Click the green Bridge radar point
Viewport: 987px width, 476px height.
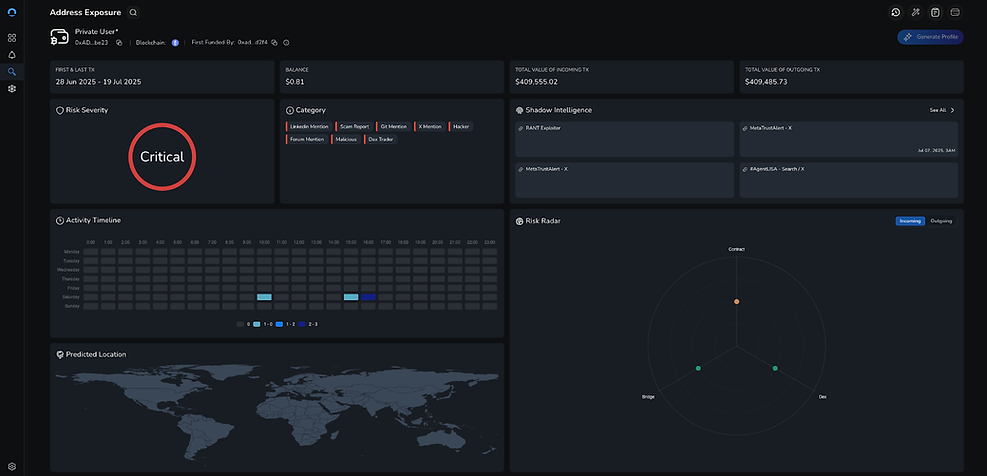698,368
